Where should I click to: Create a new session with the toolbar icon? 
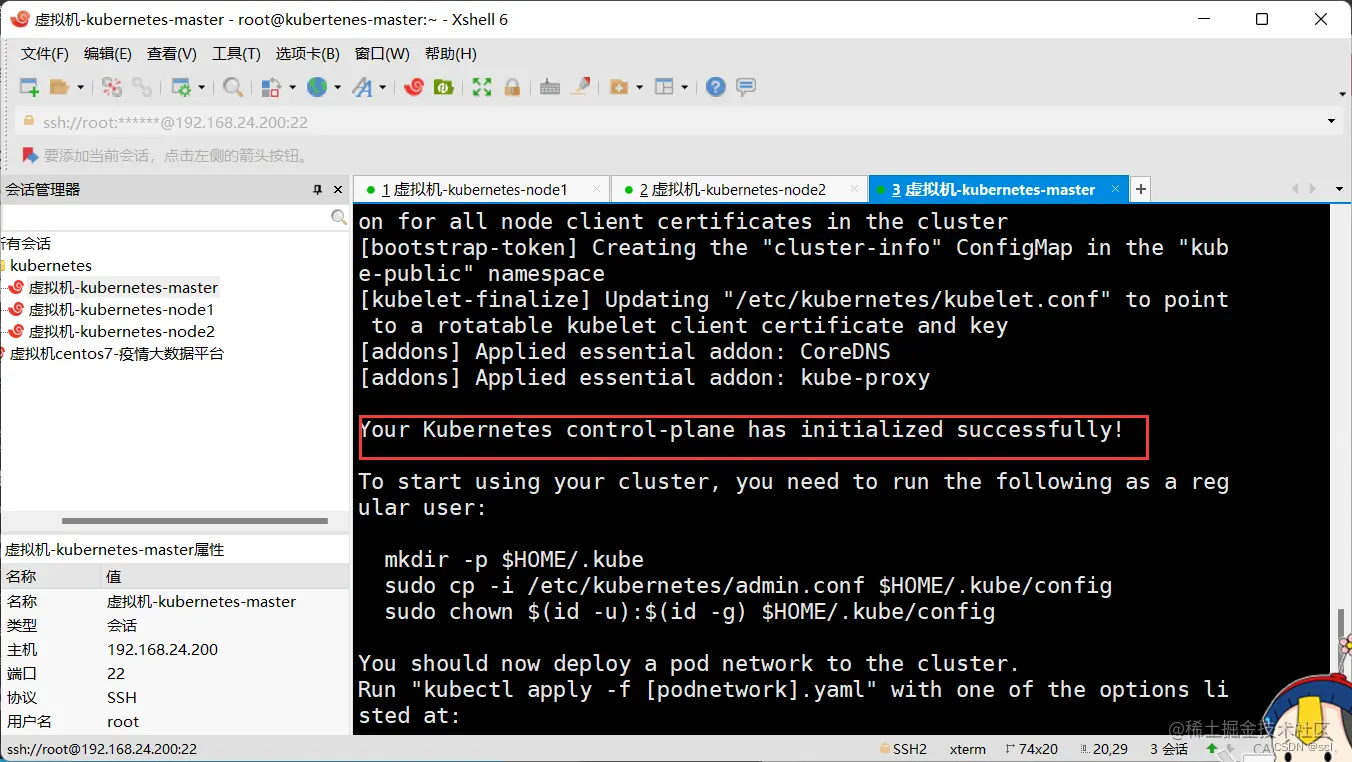(x=30, y=88)
